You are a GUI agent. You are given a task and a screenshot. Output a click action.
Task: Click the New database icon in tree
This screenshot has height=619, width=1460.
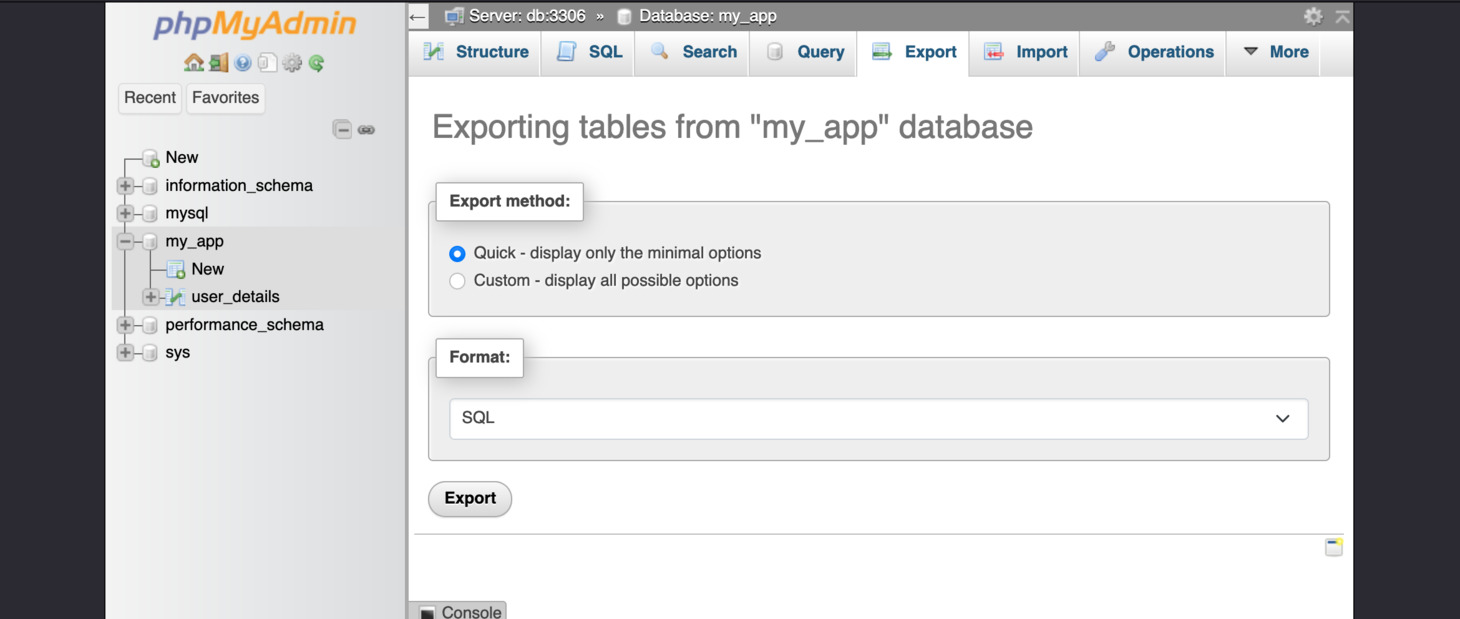(151, 158)
